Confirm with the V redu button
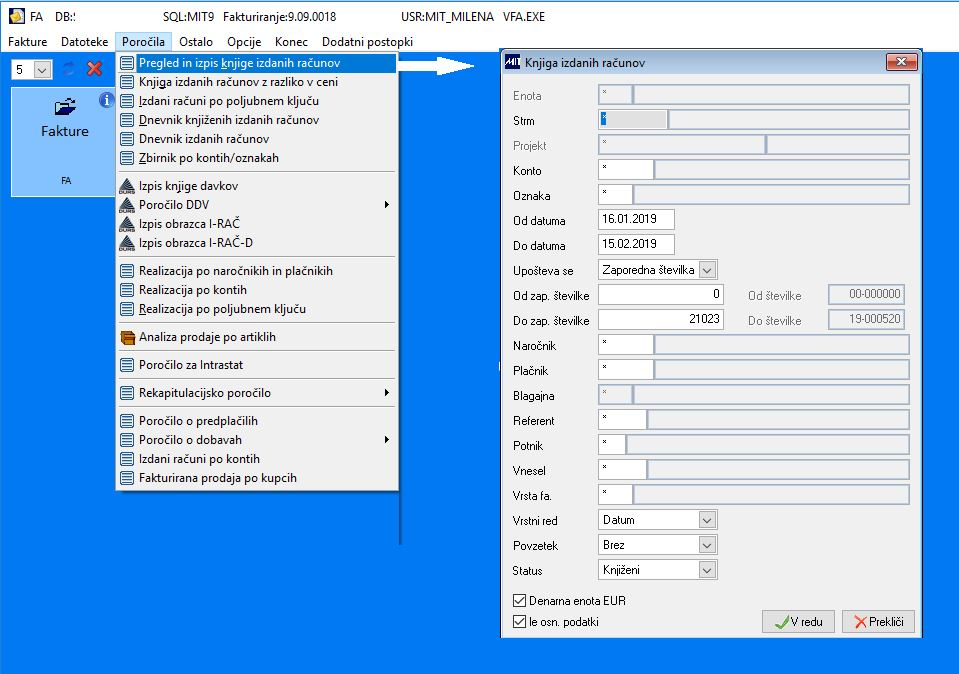Viewport: 959px width, 674px height. point(799,621)
